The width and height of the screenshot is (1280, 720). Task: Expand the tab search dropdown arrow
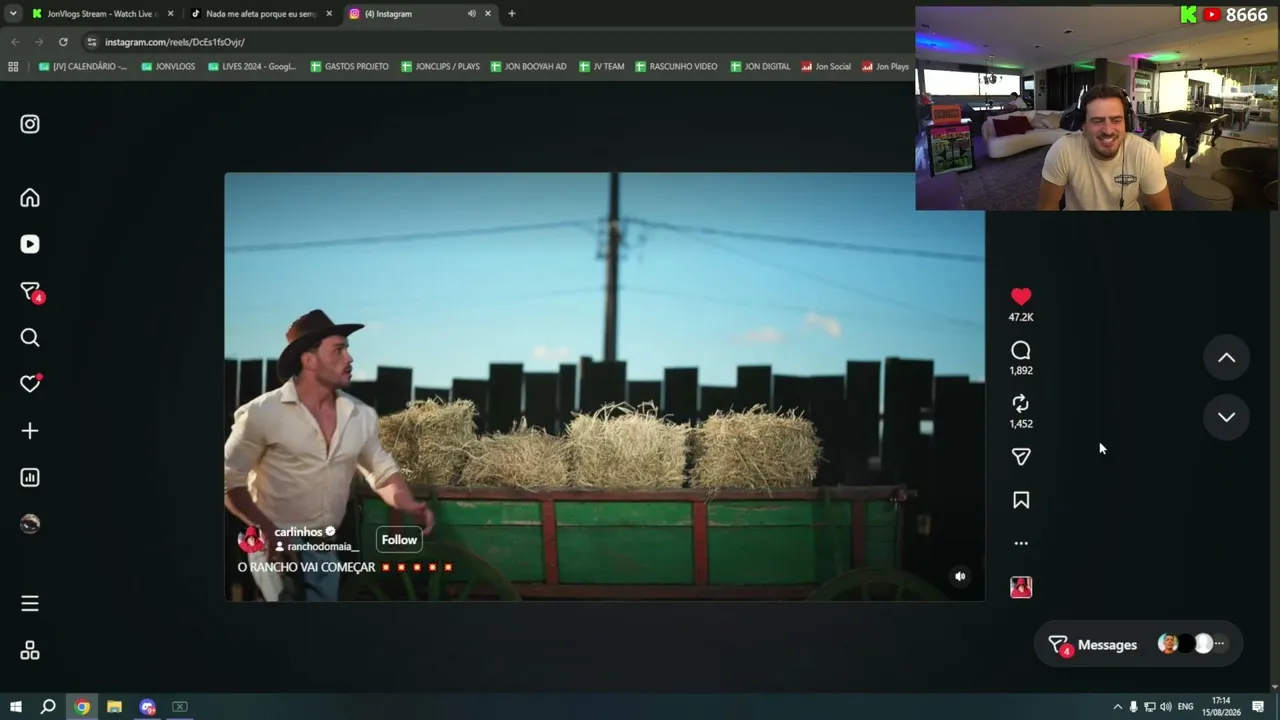pyautogui.click(x=13, y=14)
